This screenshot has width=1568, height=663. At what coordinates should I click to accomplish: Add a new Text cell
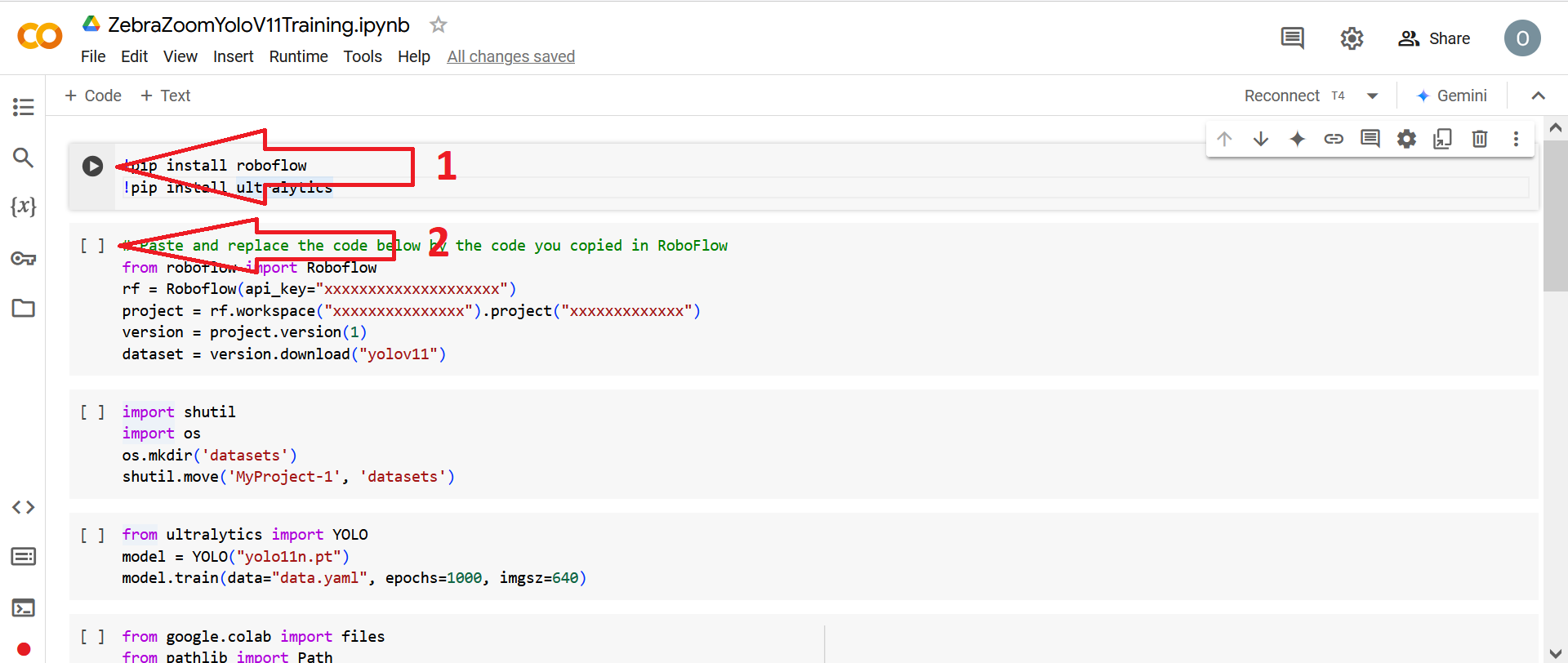click(x=166, y=96)
